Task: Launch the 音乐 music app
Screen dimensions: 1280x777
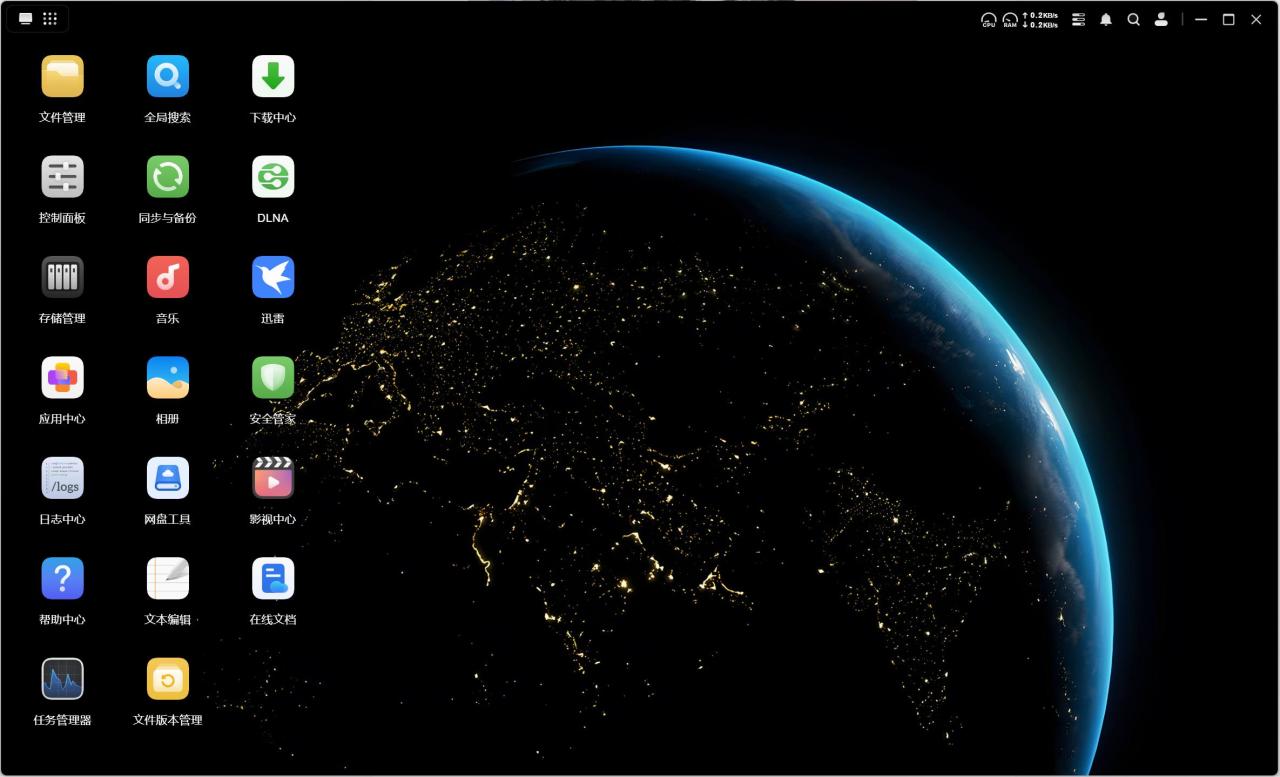Action: tap(167, 277)
